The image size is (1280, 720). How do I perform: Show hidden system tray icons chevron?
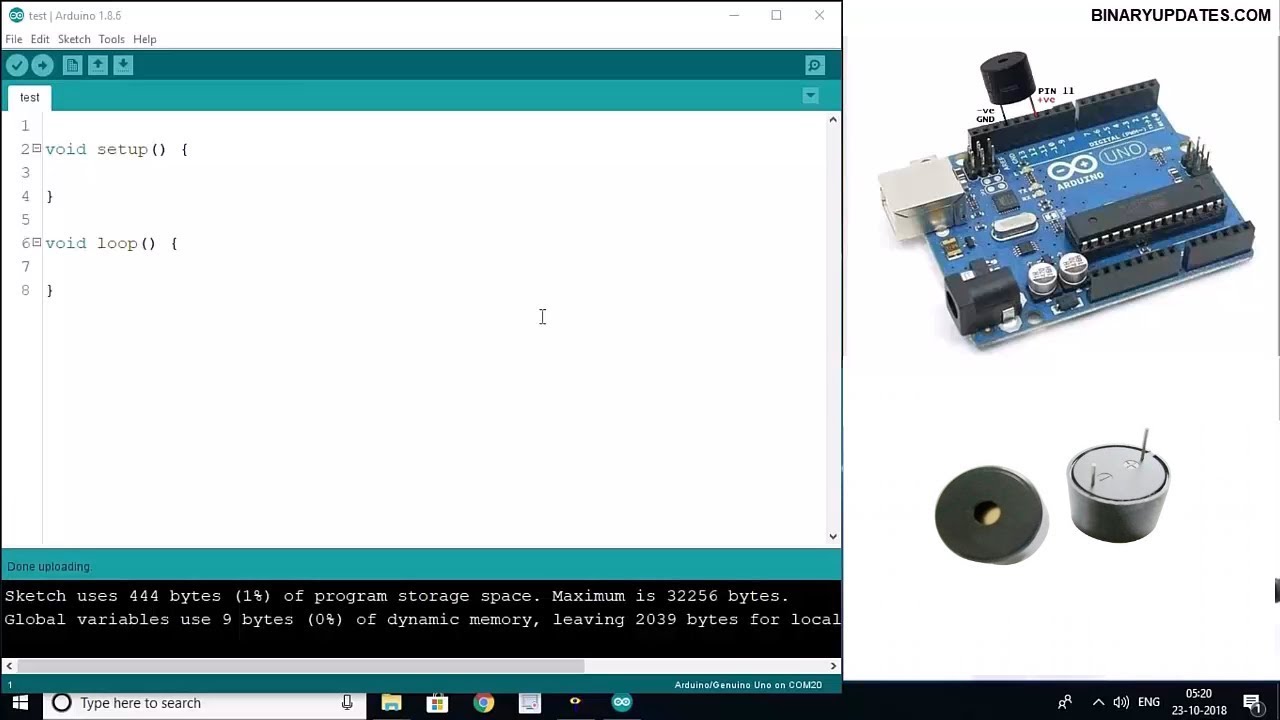coord(1098,703)
